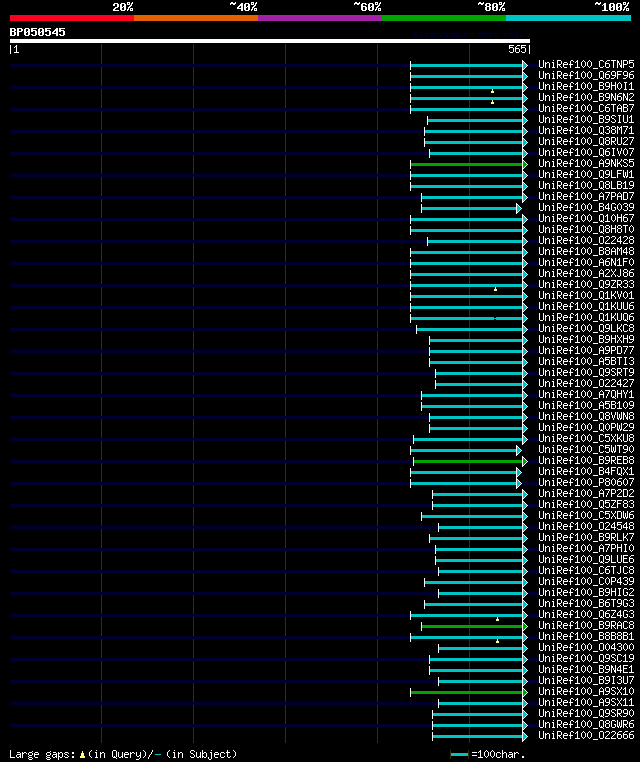Select the UniRef100_Q6IV07 hit label
This screenshot has width=640, height=762.
[586, 152]
